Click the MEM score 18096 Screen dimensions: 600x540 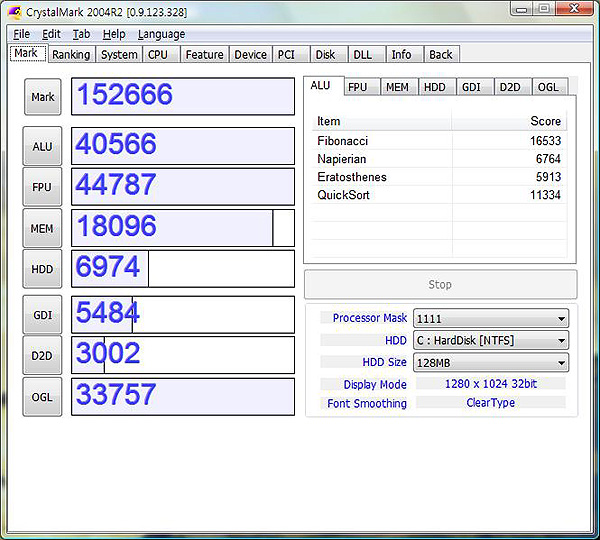point(117,226)
